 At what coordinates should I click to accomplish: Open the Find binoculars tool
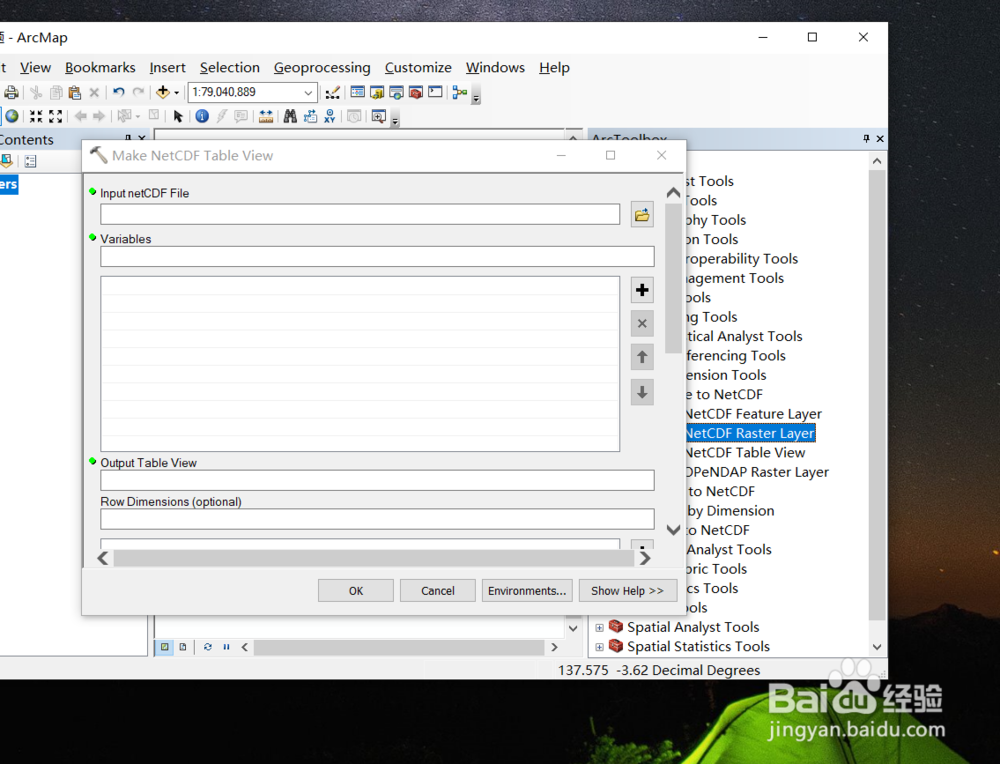coord(290,116)
